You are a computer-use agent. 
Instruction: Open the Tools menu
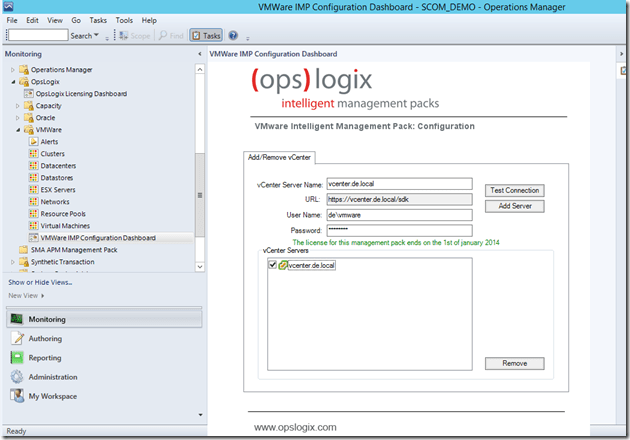(124, 20)
